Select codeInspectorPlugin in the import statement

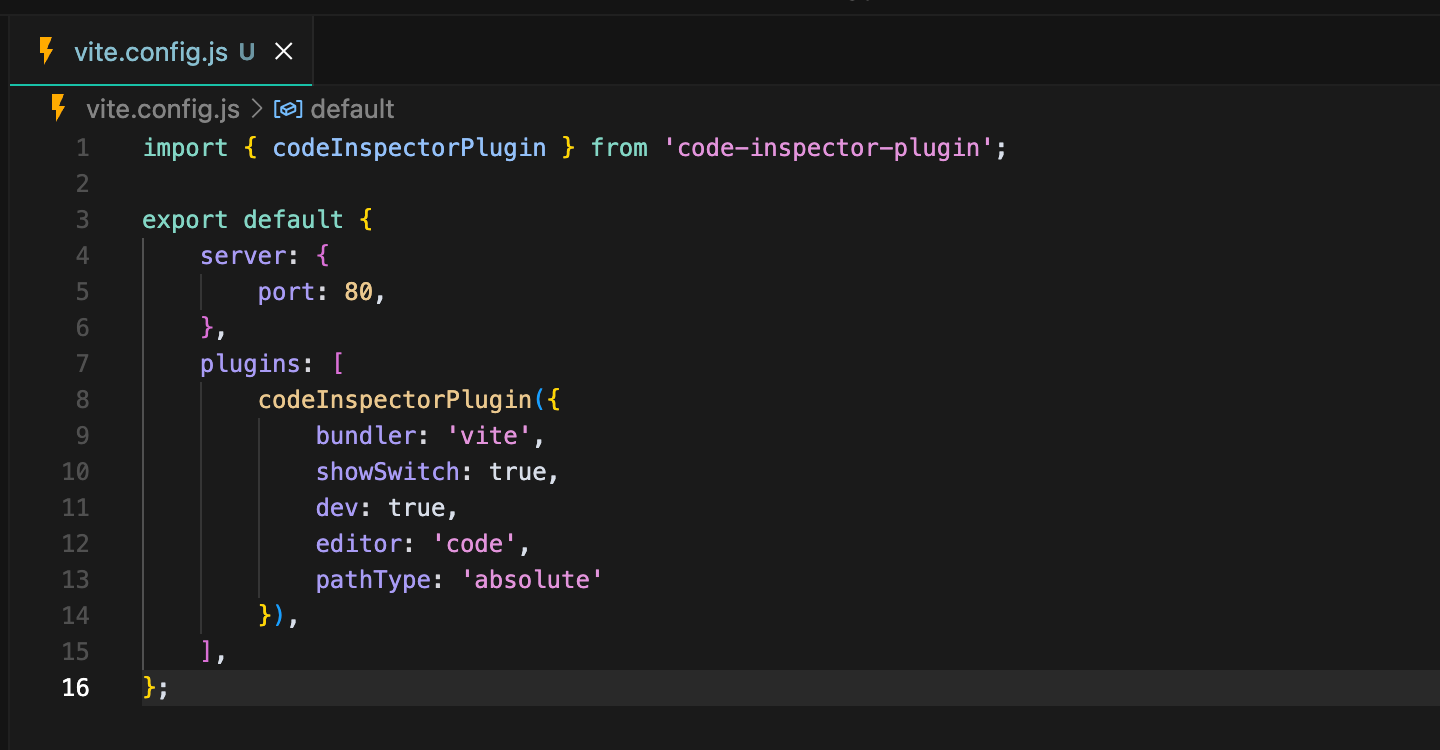click(x=409, y=147)
